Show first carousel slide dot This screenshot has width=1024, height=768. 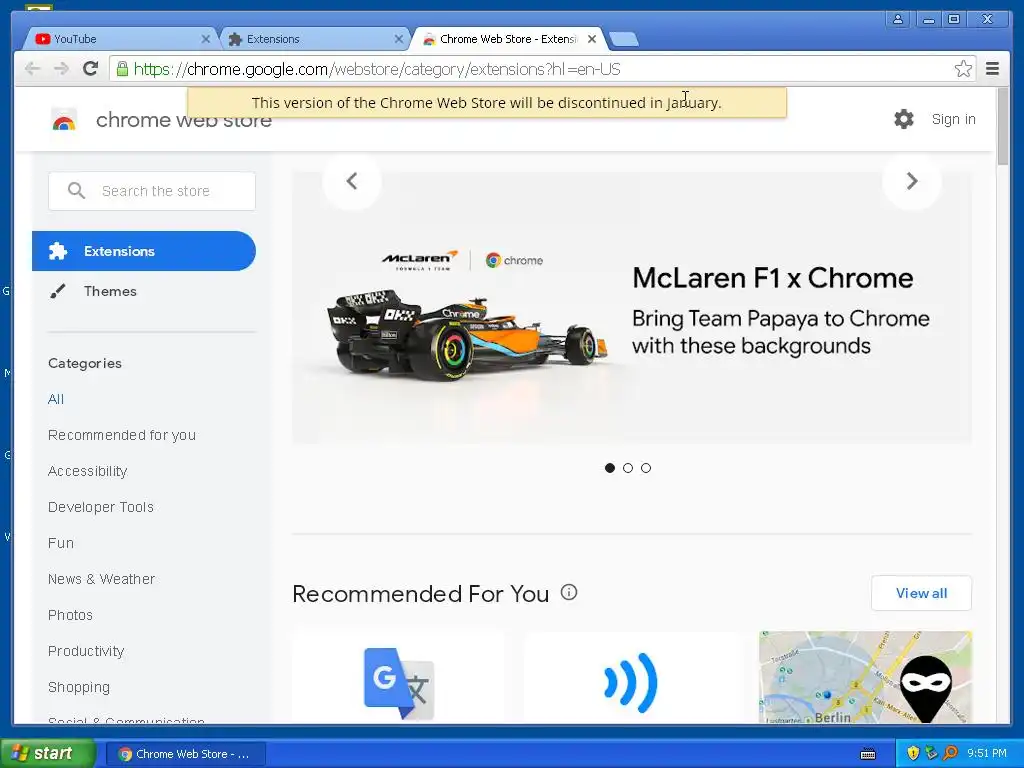pyautogui.click(x=609, y=468)
